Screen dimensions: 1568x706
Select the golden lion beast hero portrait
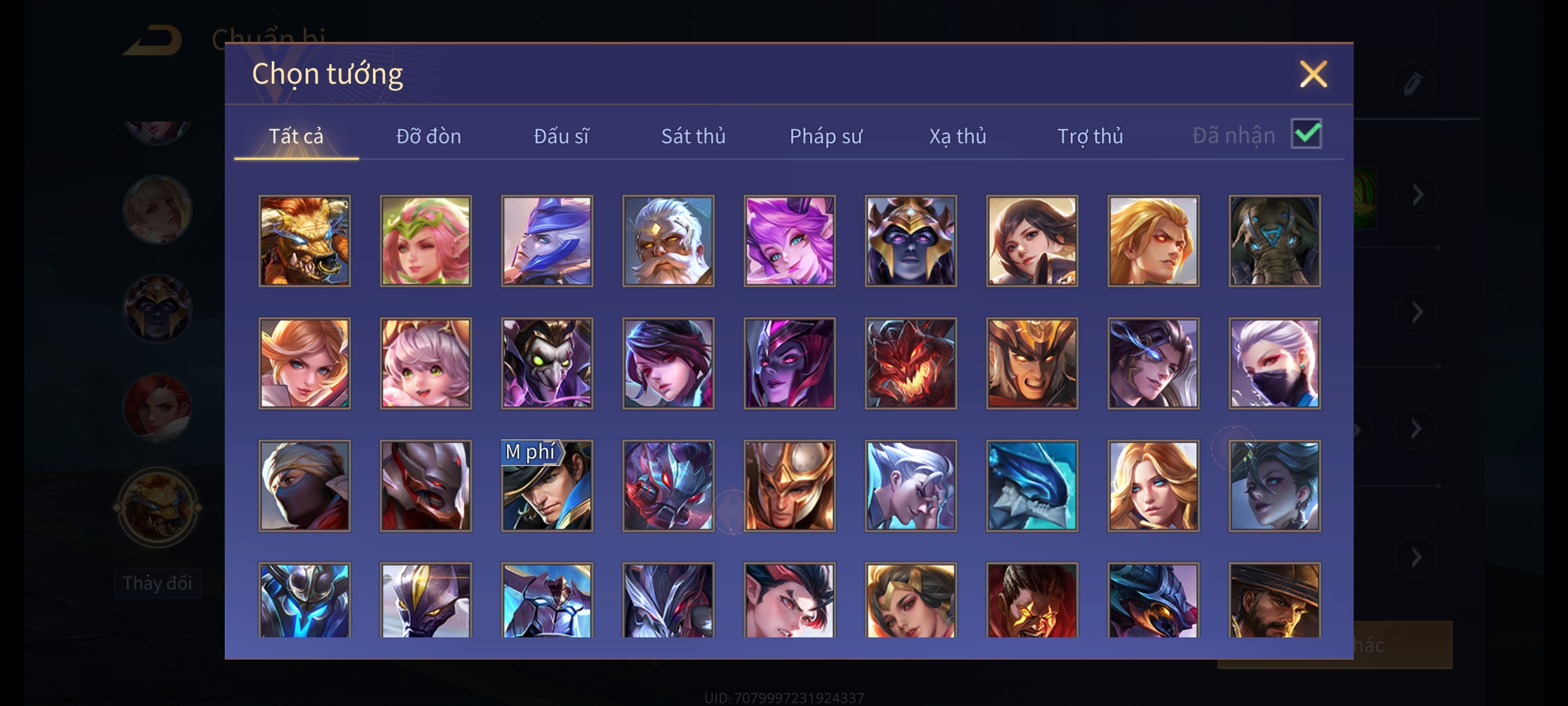click(304, 241)
